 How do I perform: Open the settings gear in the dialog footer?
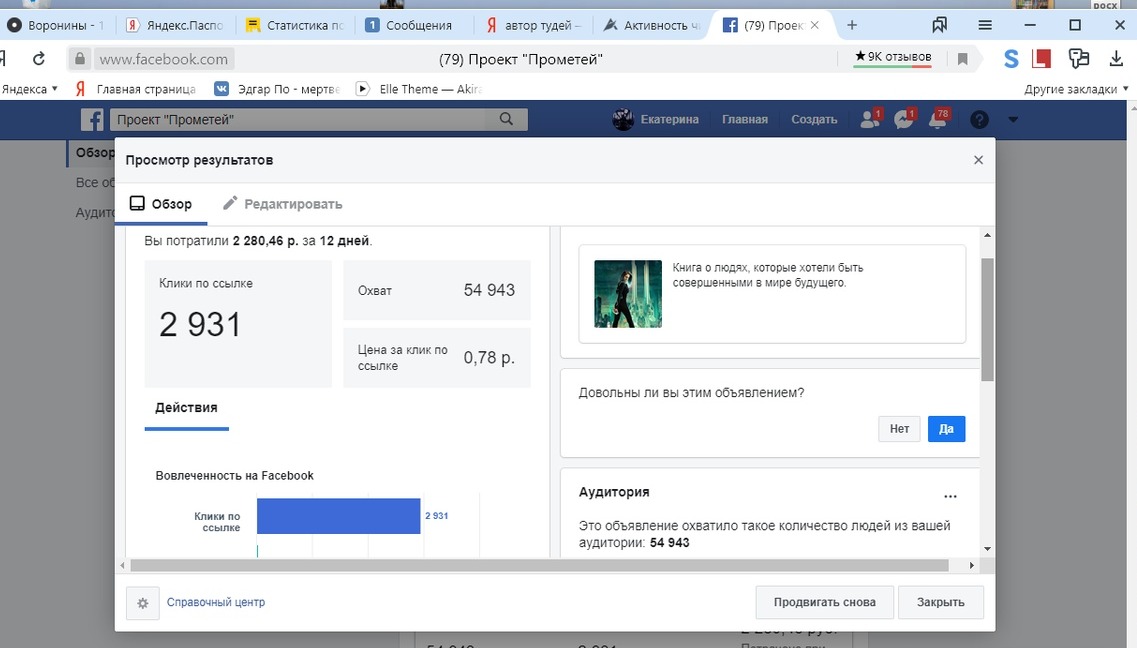pos(143,603)
